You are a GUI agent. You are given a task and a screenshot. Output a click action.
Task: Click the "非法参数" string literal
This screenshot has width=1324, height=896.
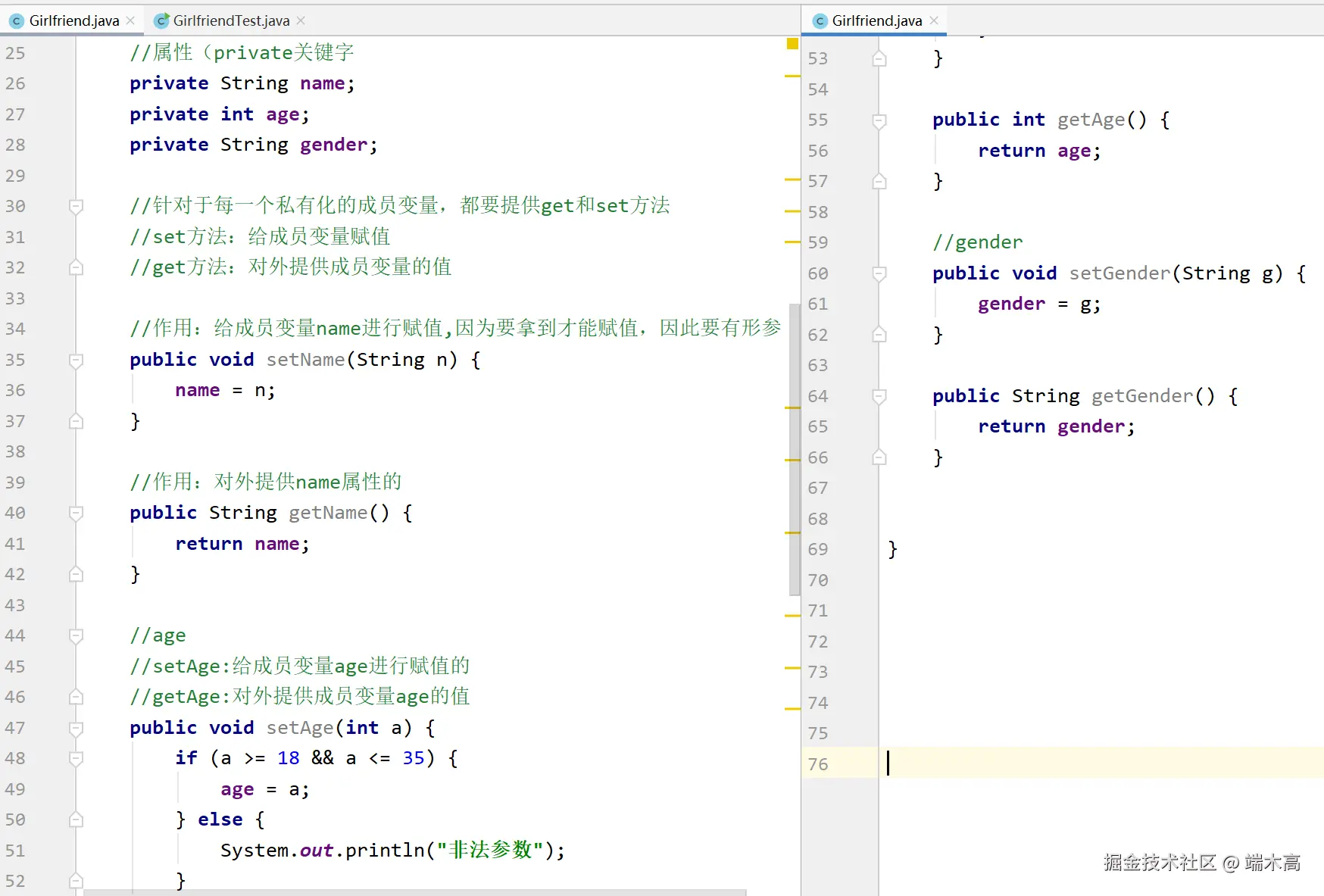point(490,850)
